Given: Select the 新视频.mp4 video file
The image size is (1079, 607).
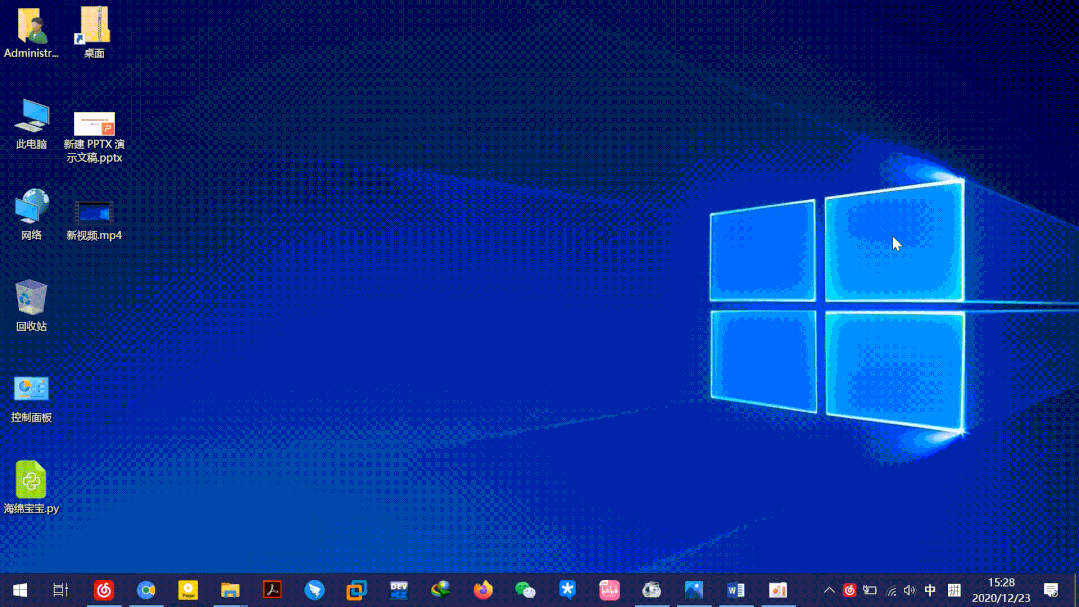Looking at the screenshot, I should pos(94,221).
